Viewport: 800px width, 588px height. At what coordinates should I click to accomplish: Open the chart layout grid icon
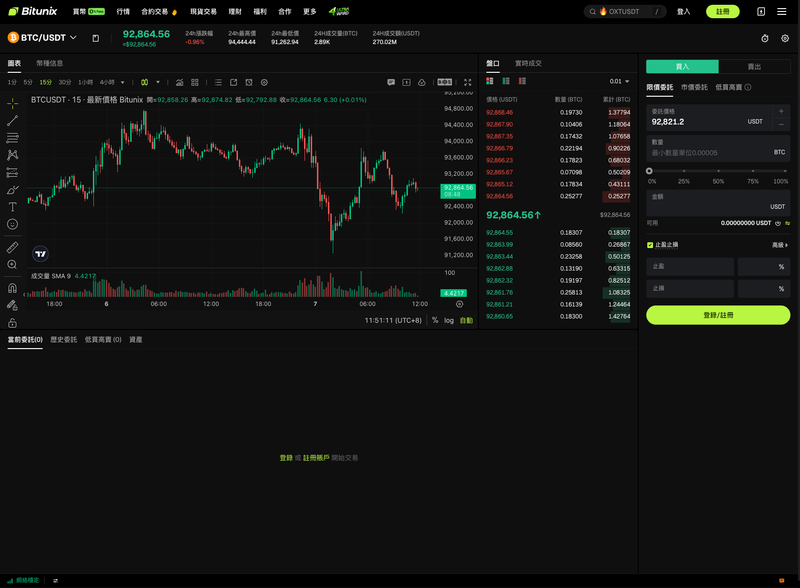[195, 82]
